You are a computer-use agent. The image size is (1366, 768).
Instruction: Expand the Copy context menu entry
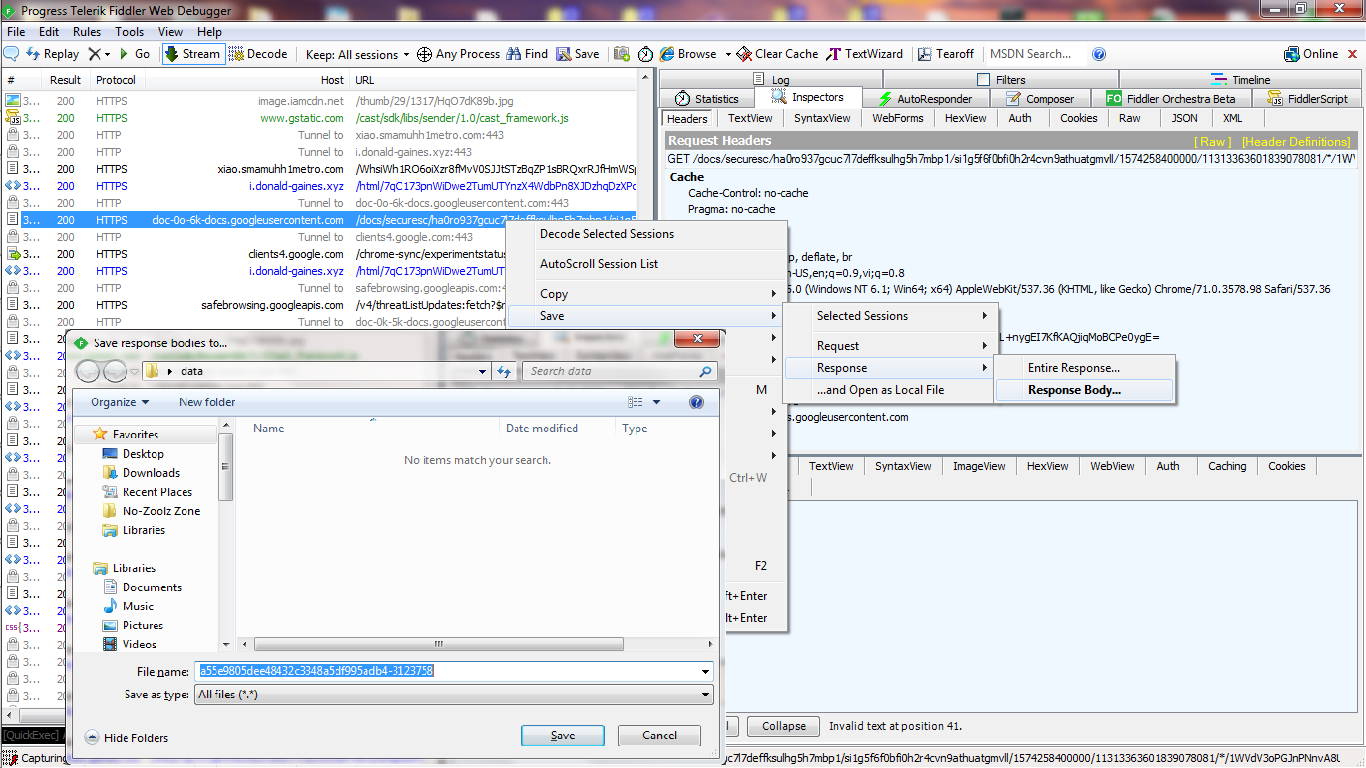click(646, 294)
